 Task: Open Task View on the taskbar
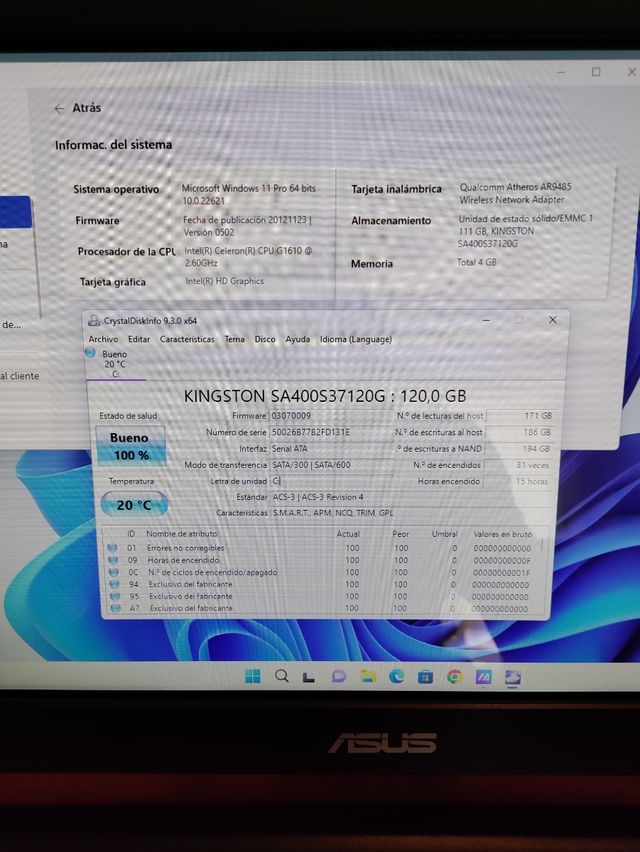309,677
